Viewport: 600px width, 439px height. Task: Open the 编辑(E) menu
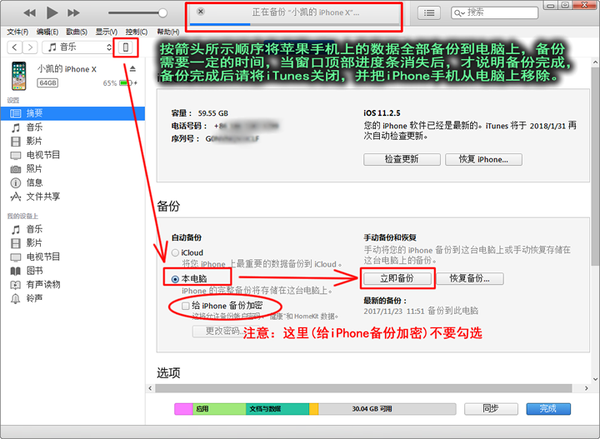[47, 32]
